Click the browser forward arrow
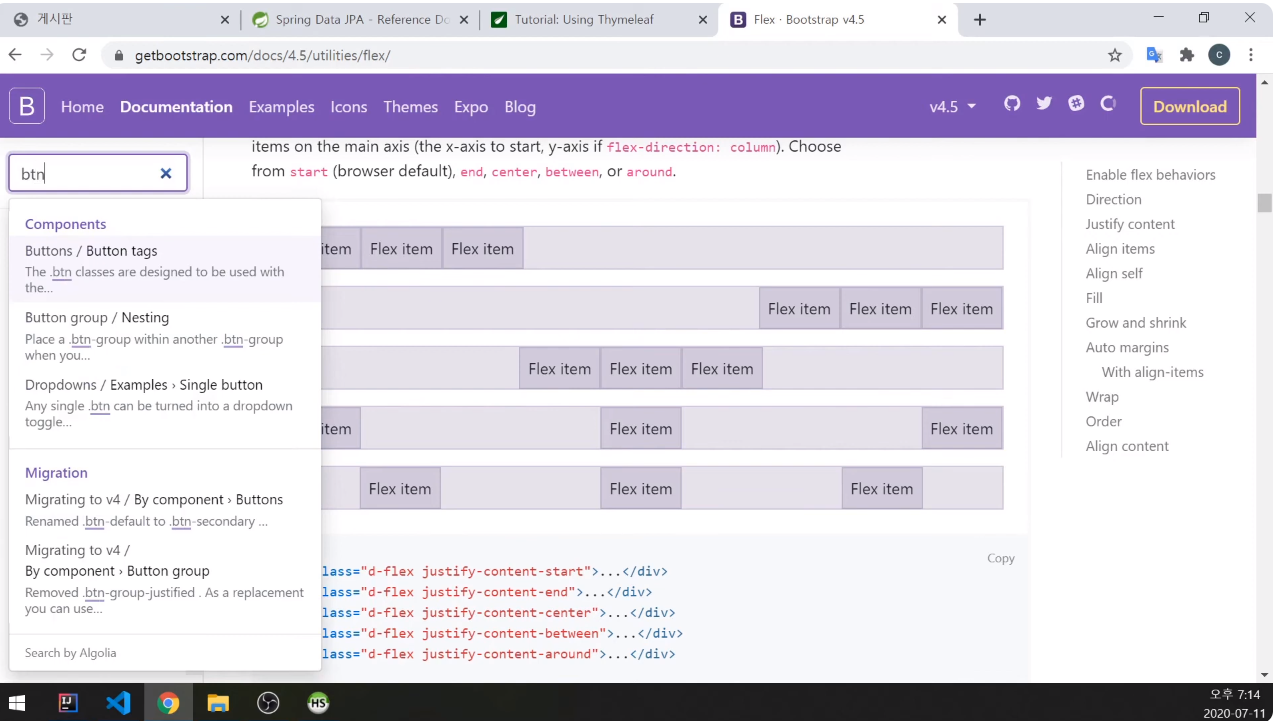The image size is (1275, 721). point(47,55)
